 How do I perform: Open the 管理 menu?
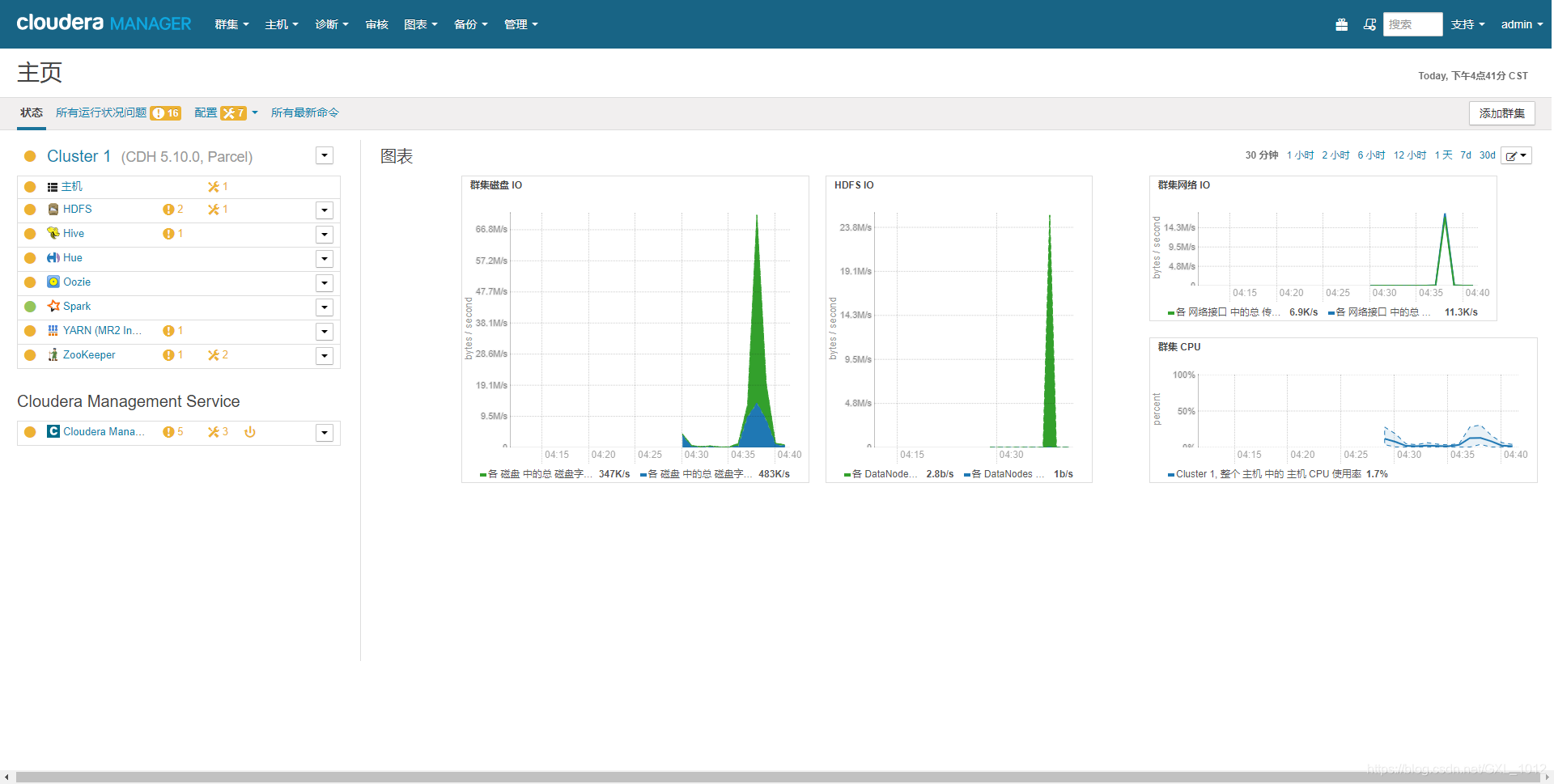(x=521, y=24)
